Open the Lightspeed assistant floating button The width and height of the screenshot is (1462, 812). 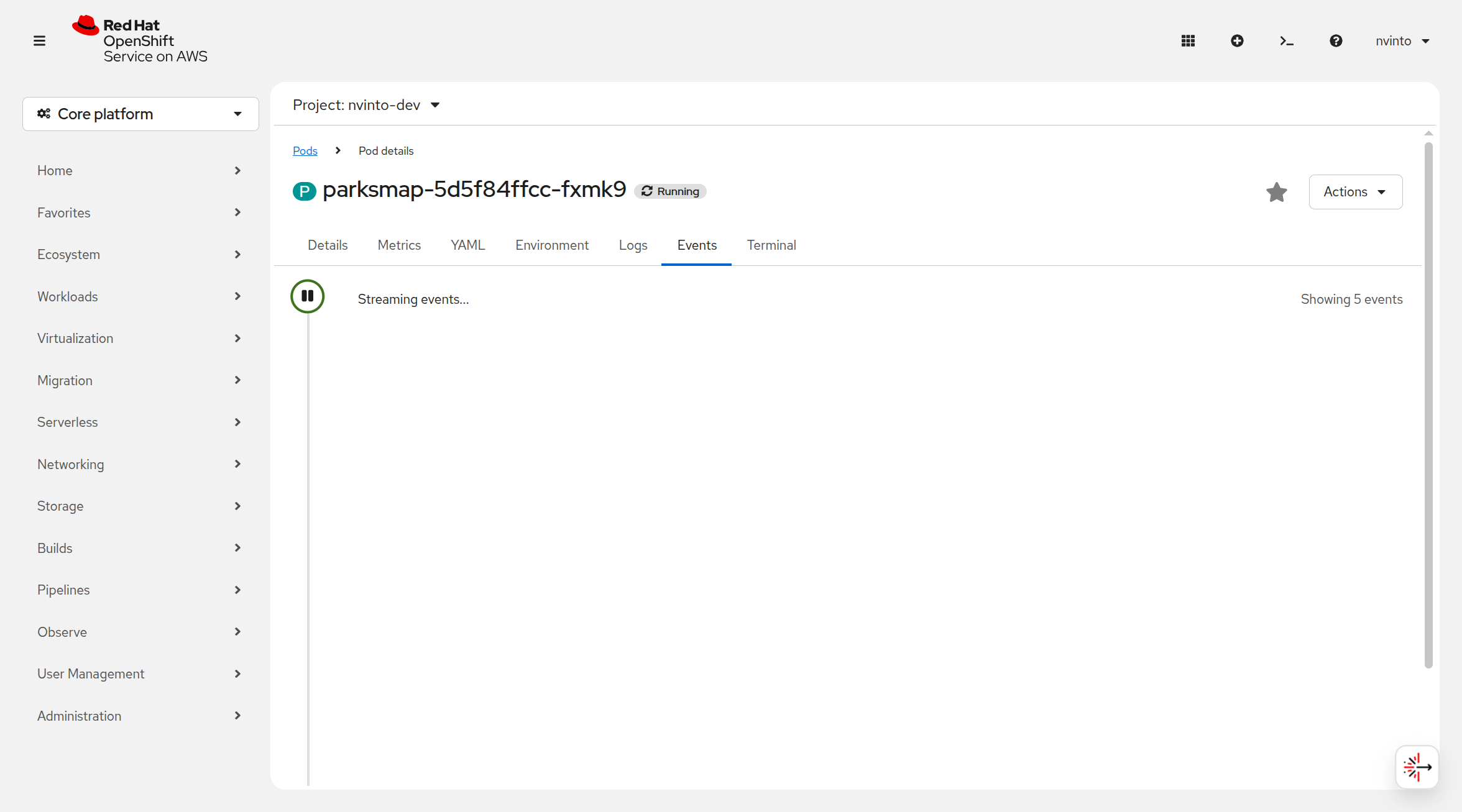point(1417,767)
